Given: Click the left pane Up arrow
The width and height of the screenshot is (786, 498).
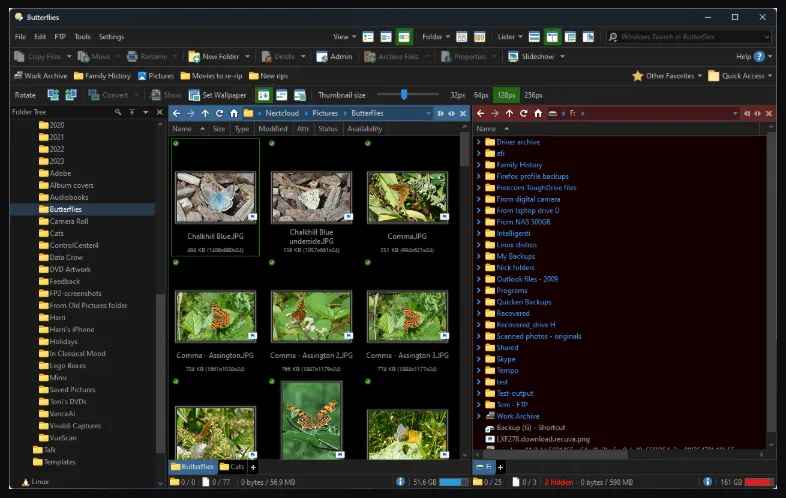Looking at the screenshot, I should pos(205,113).
